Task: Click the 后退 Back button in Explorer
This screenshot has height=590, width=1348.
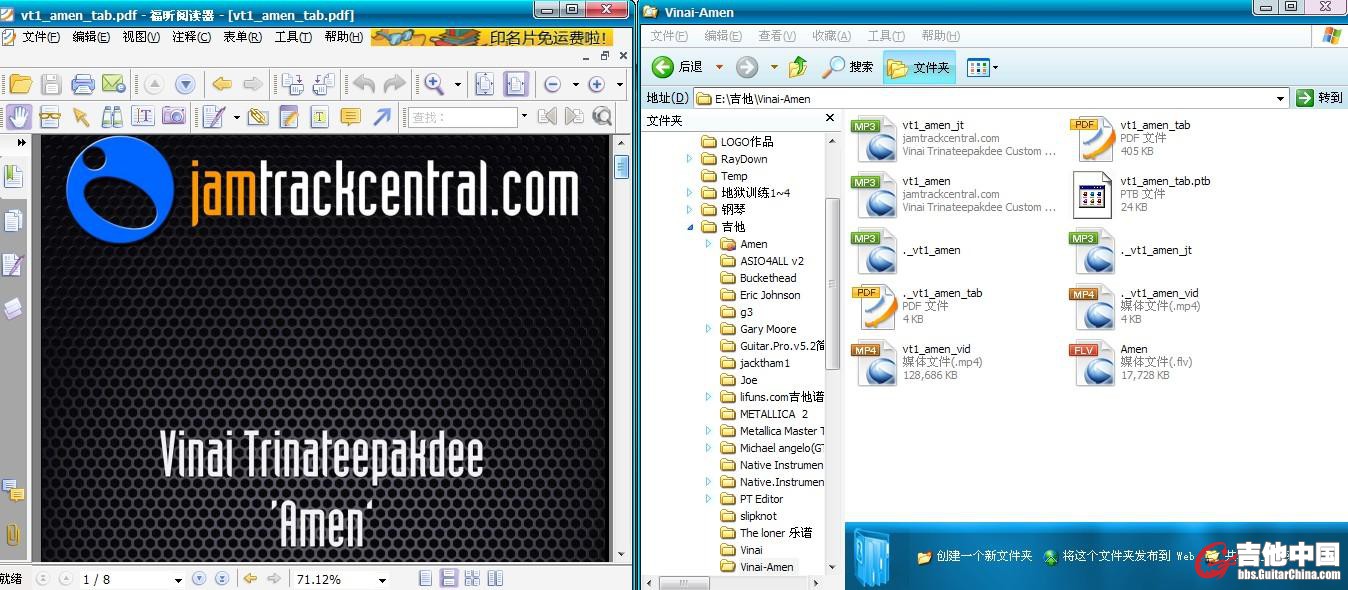Action: pos(678,67)
